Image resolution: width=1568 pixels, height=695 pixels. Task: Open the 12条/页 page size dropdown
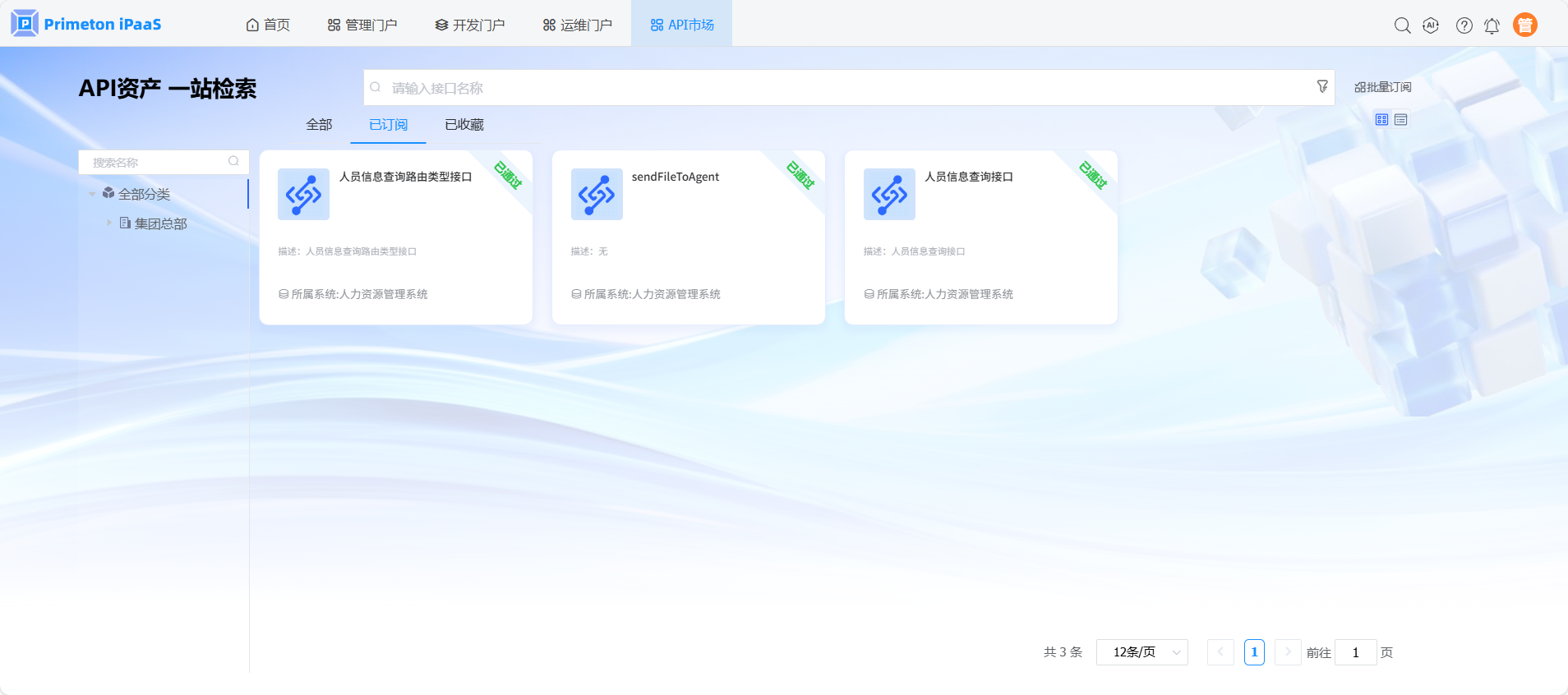pos(1141,652)
